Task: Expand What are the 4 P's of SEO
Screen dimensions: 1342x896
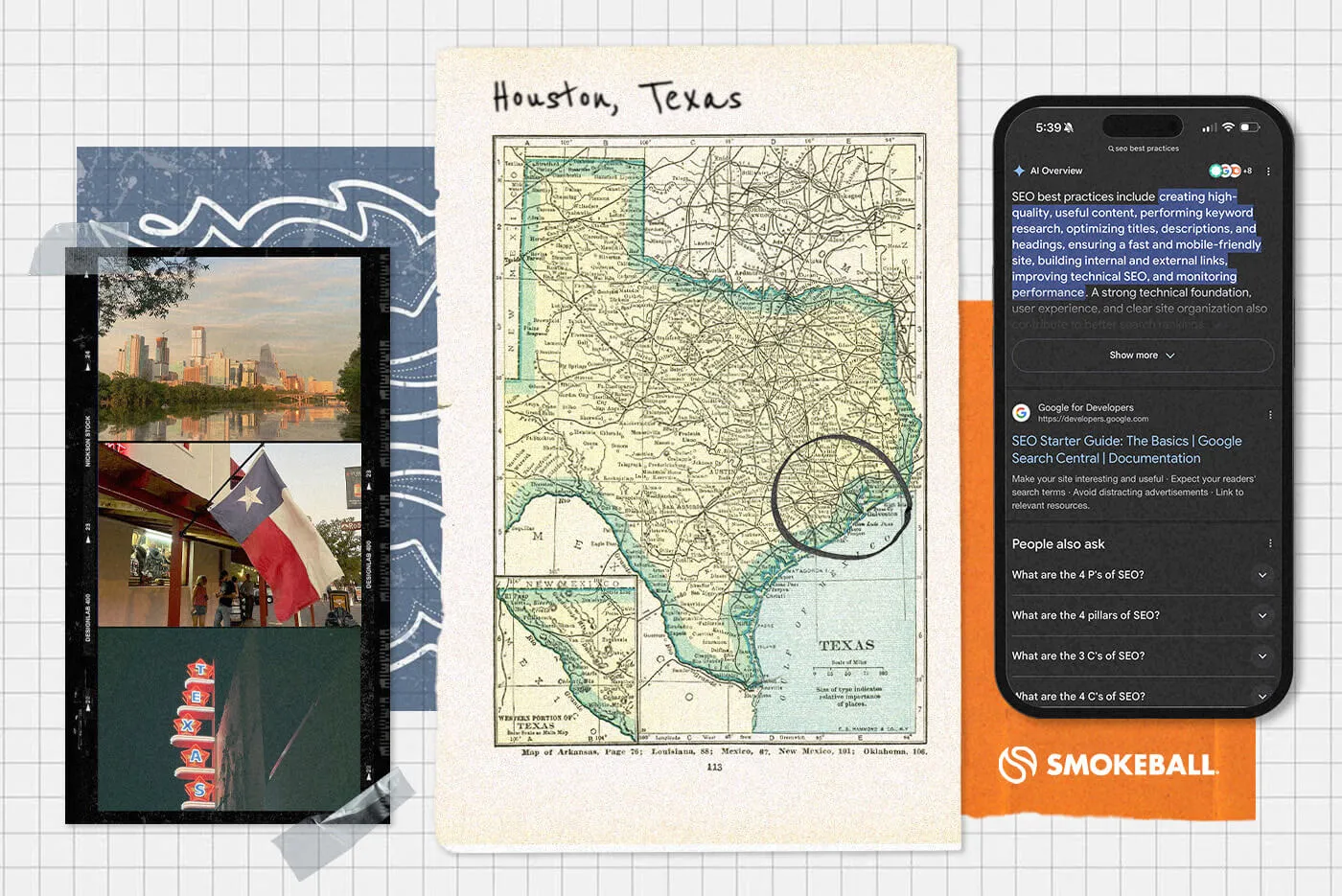Action: coord(1142,575)
